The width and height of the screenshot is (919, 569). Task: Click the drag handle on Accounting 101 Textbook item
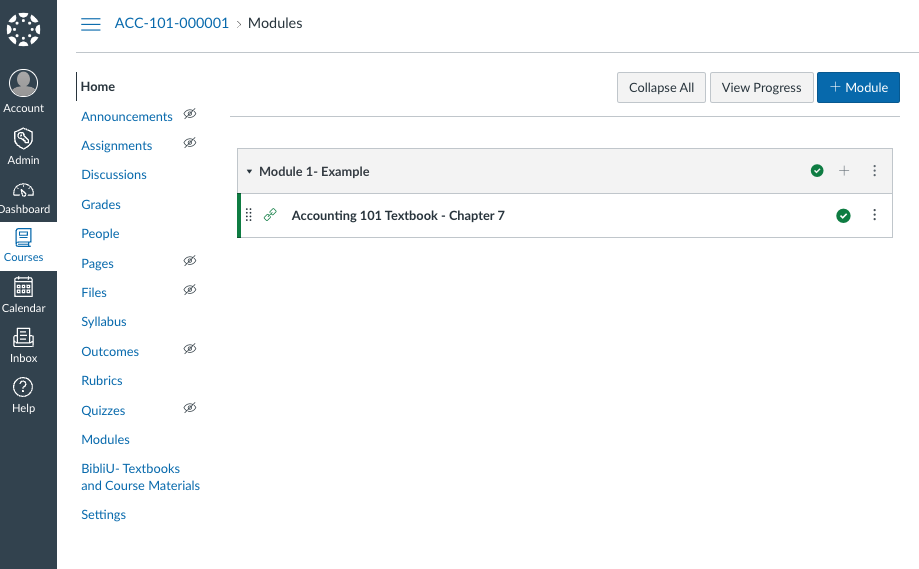coord(249,215)
